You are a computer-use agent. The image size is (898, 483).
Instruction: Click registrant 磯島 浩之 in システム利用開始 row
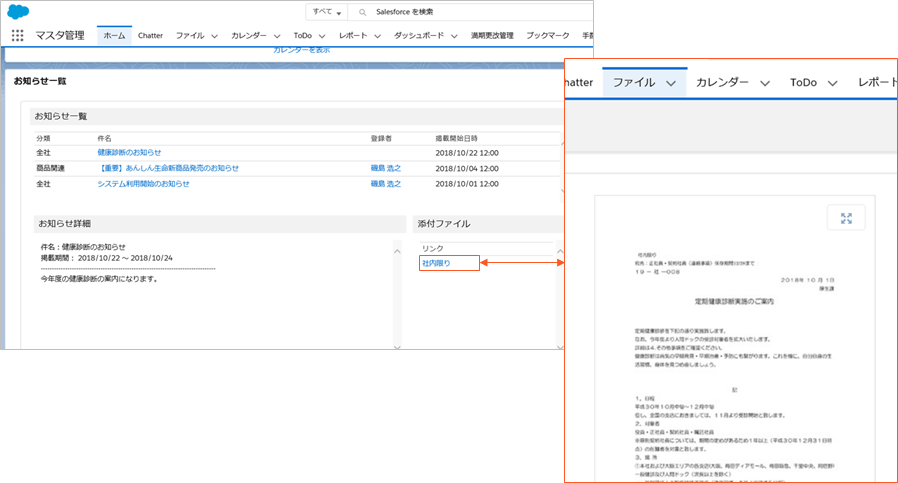(x=385, y=183)
